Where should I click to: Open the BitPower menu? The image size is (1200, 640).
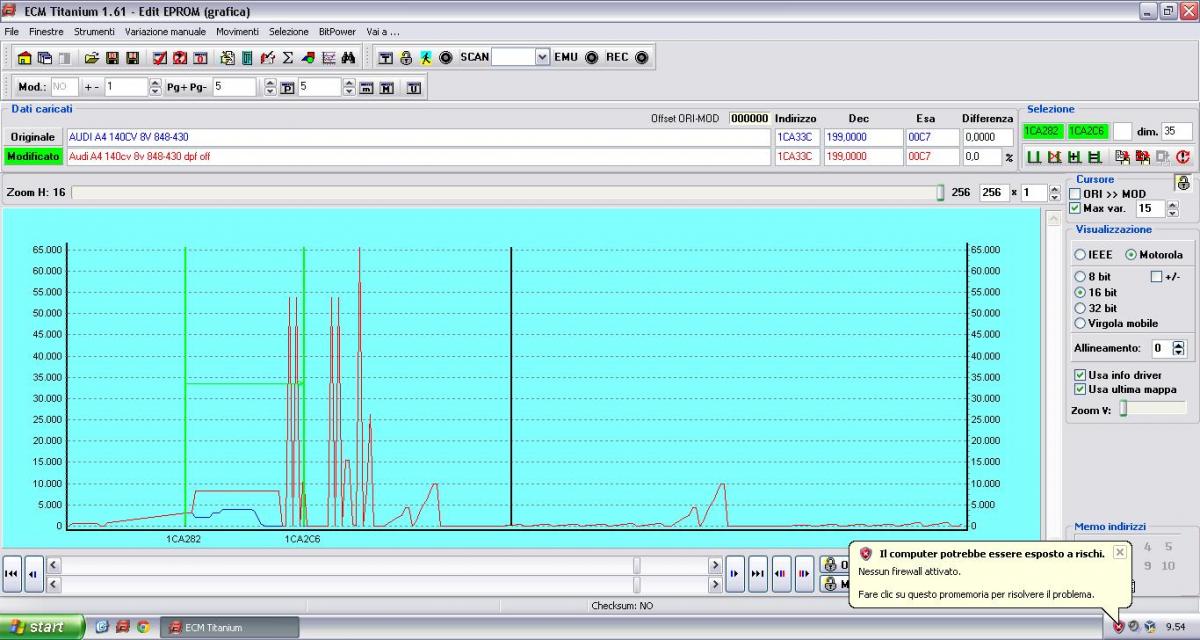(x=337, y=32)
